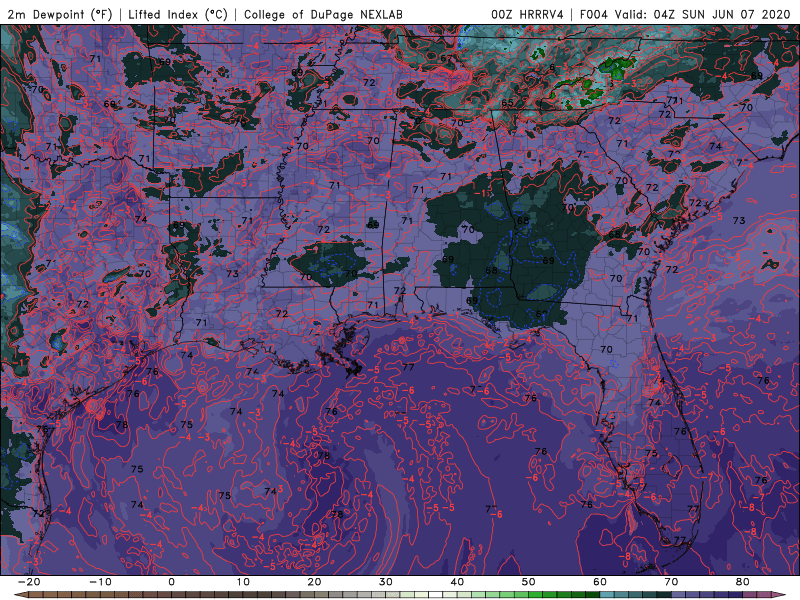800x600 pixels.
Task: Click the -10 label on the color scale
Action: pos(100,582)
